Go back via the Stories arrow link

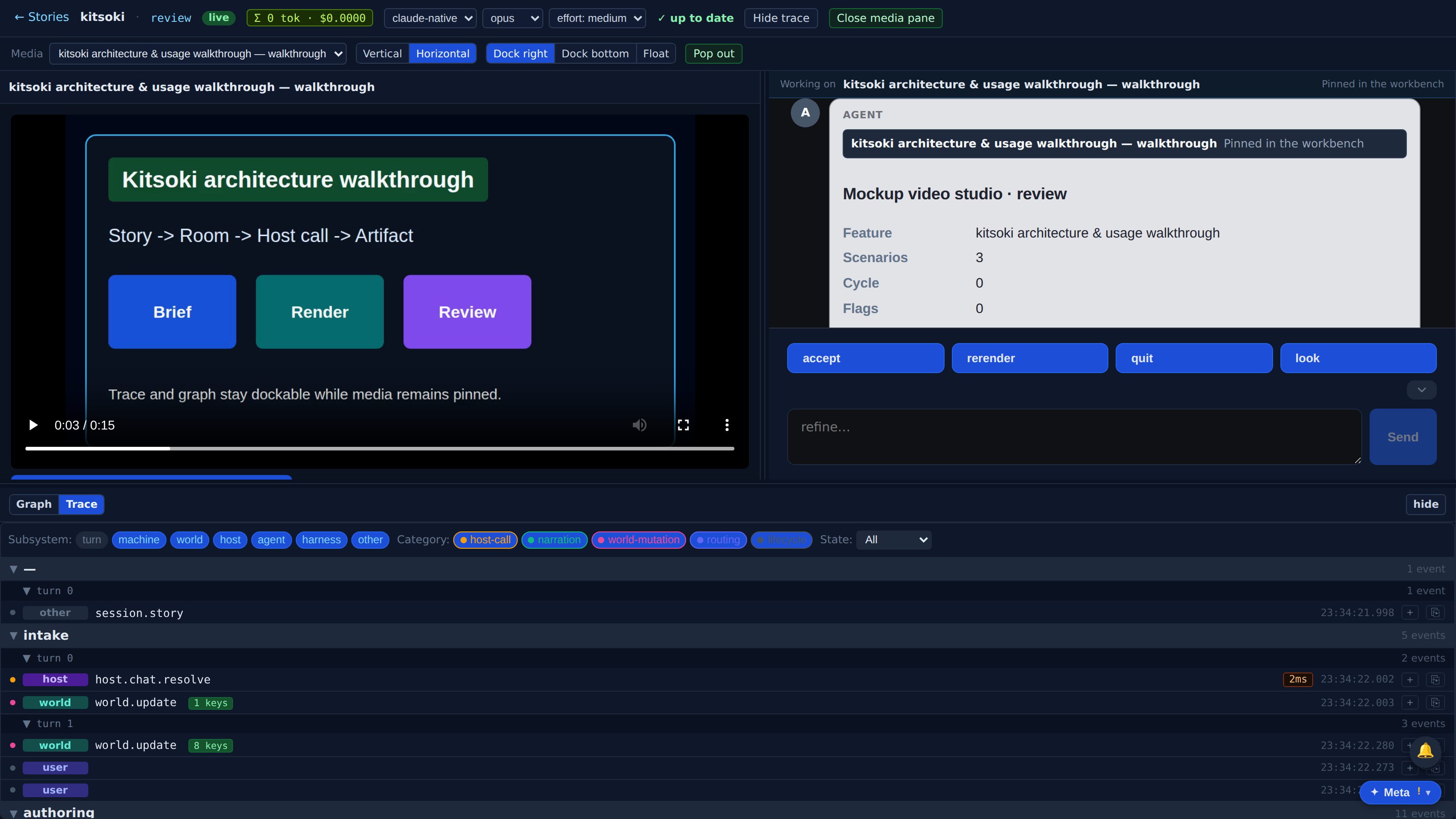[x=41, y=18]
